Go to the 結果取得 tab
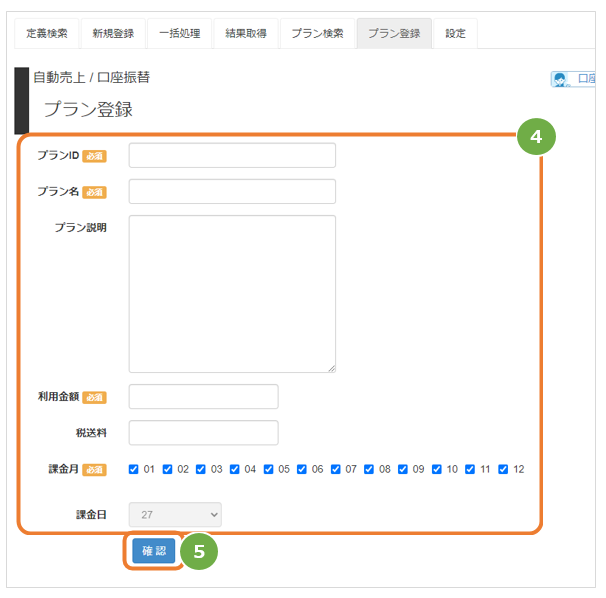 (x=246, y=33)
